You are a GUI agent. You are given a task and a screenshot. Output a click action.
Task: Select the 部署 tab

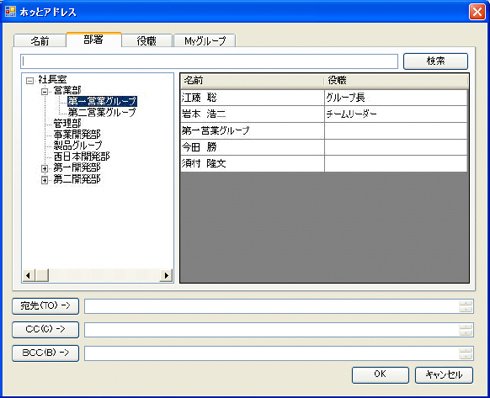tap(94, 40)
